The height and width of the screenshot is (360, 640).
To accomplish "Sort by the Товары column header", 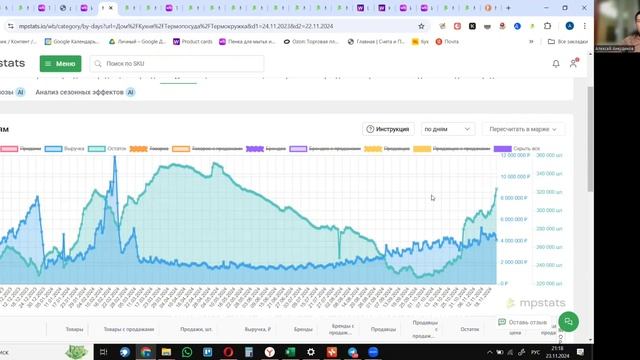I will (74, 329).
